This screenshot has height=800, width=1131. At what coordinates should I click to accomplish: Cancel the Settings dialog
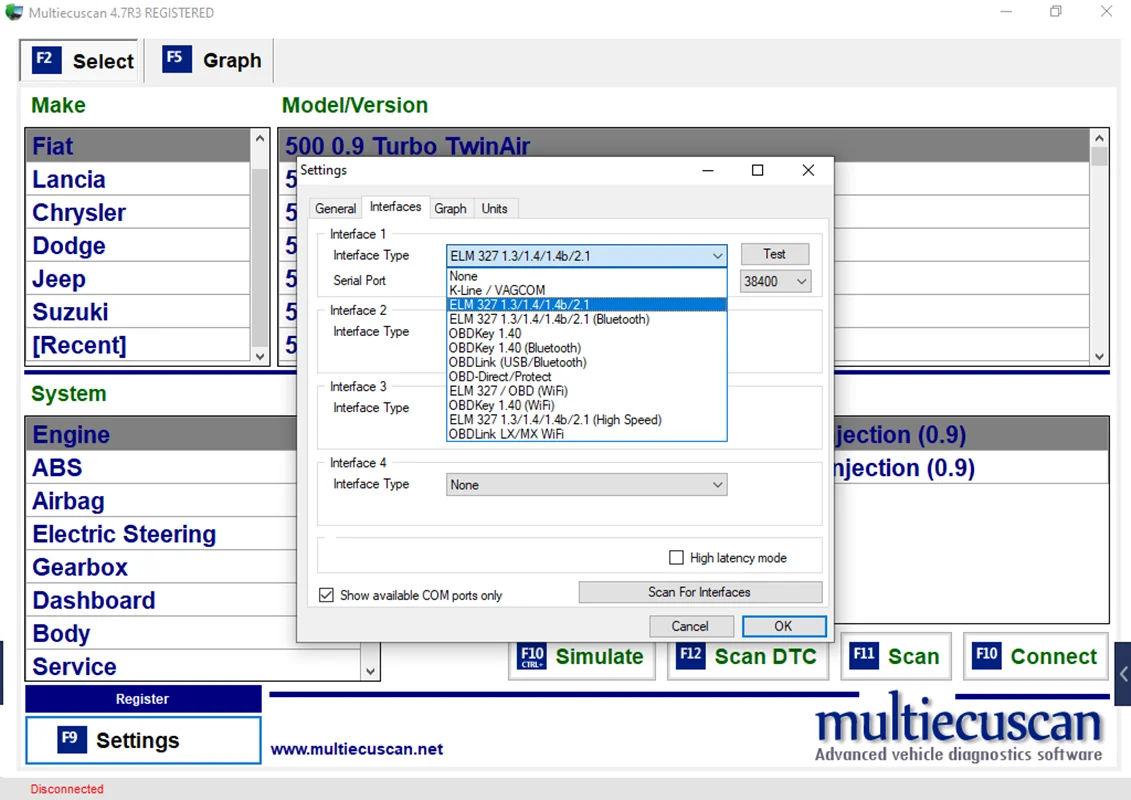pos(691,626)
